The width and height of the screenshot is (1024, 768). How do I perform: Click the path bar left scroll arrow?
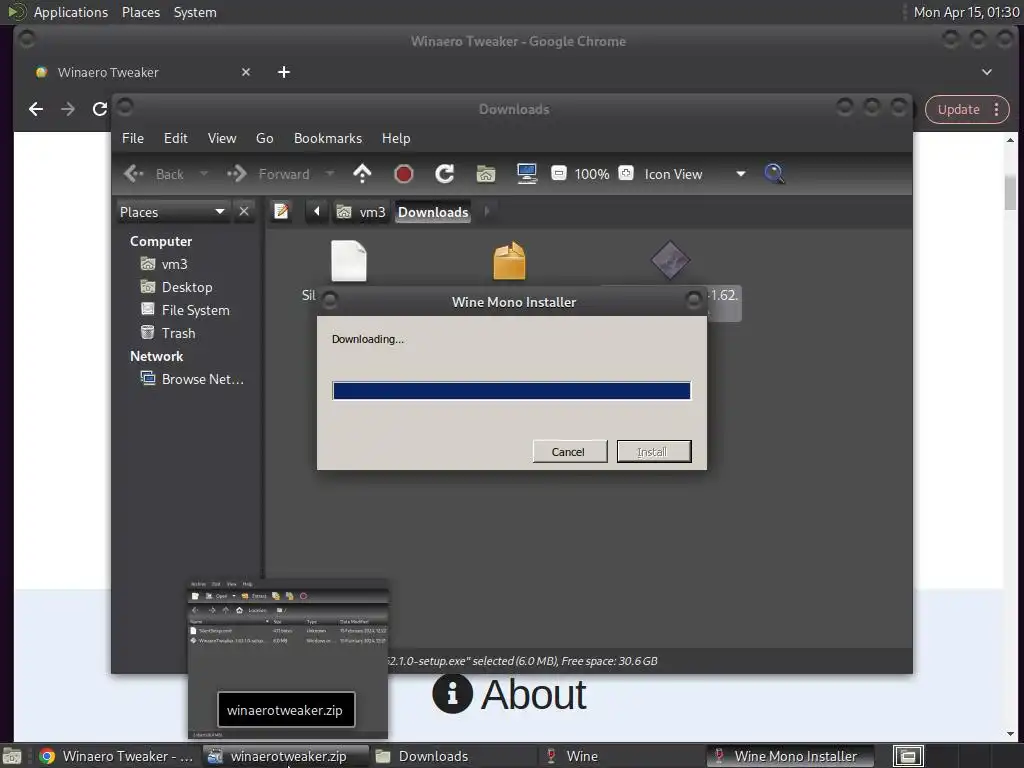[x=317, y=212]
